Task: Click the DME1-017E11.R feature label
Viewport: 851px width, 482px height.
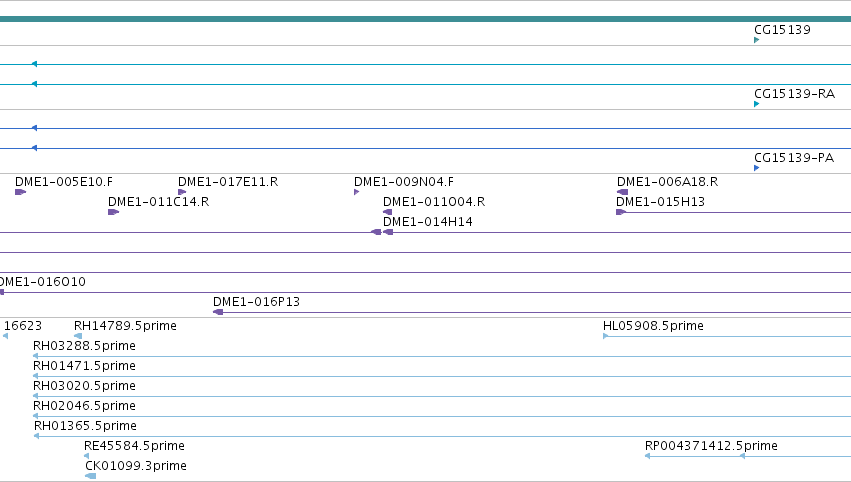Action: pos(228,182)
